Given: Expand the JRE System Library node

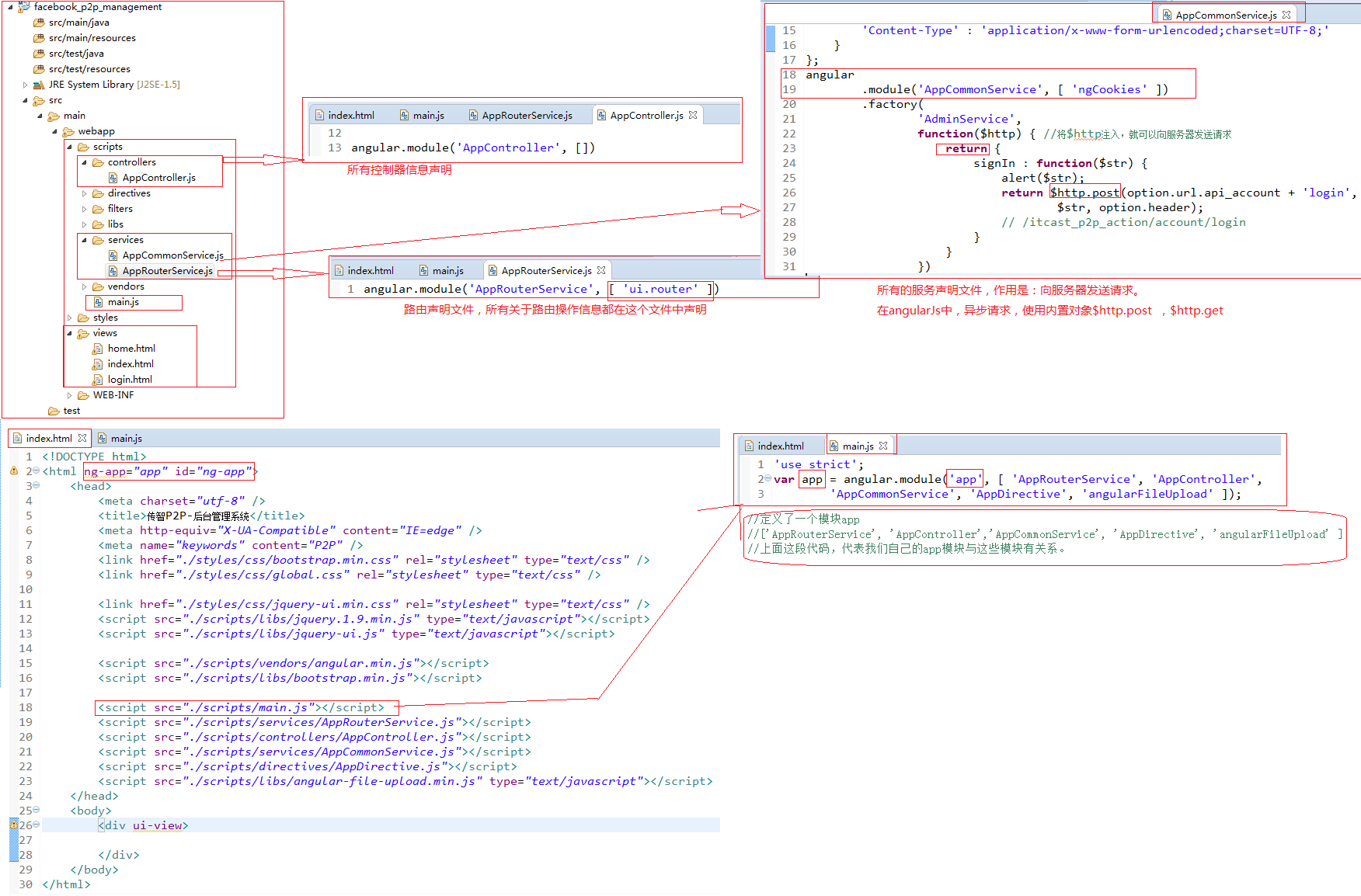Looking at the screenshot, I should pyautogui.click(x=25, y=85).
